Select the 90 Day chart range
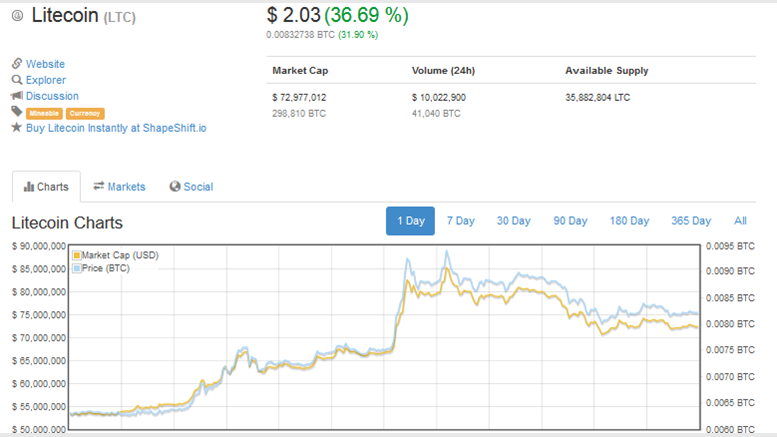Screen dimensions: 777x437 (x=570, y=221)
